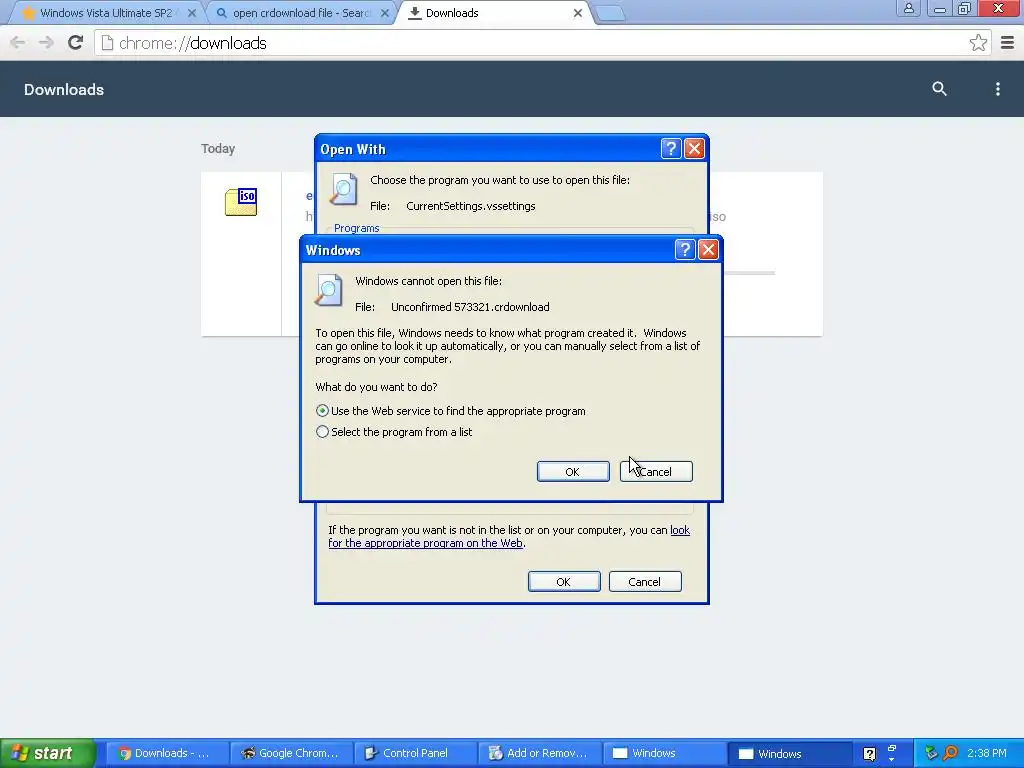This screenshot has width=1024, height=768.
Task: Click the Downloads page title
Action: click(x=64, y=89)
